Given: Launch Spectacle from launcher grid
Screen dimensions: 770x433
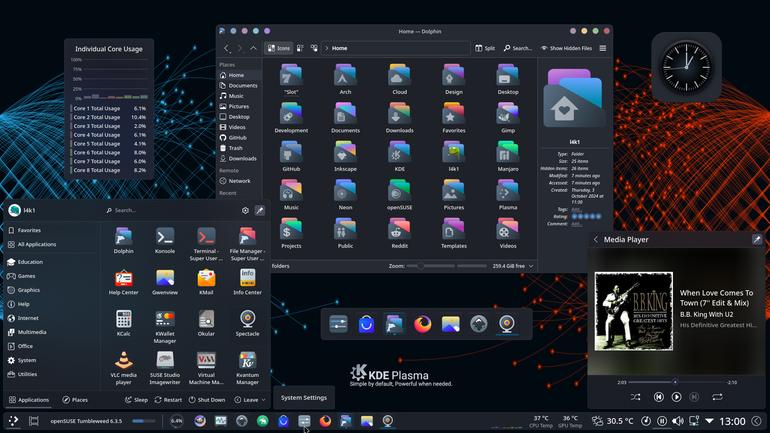Looking at the screenshot, I should coord(248,323).
